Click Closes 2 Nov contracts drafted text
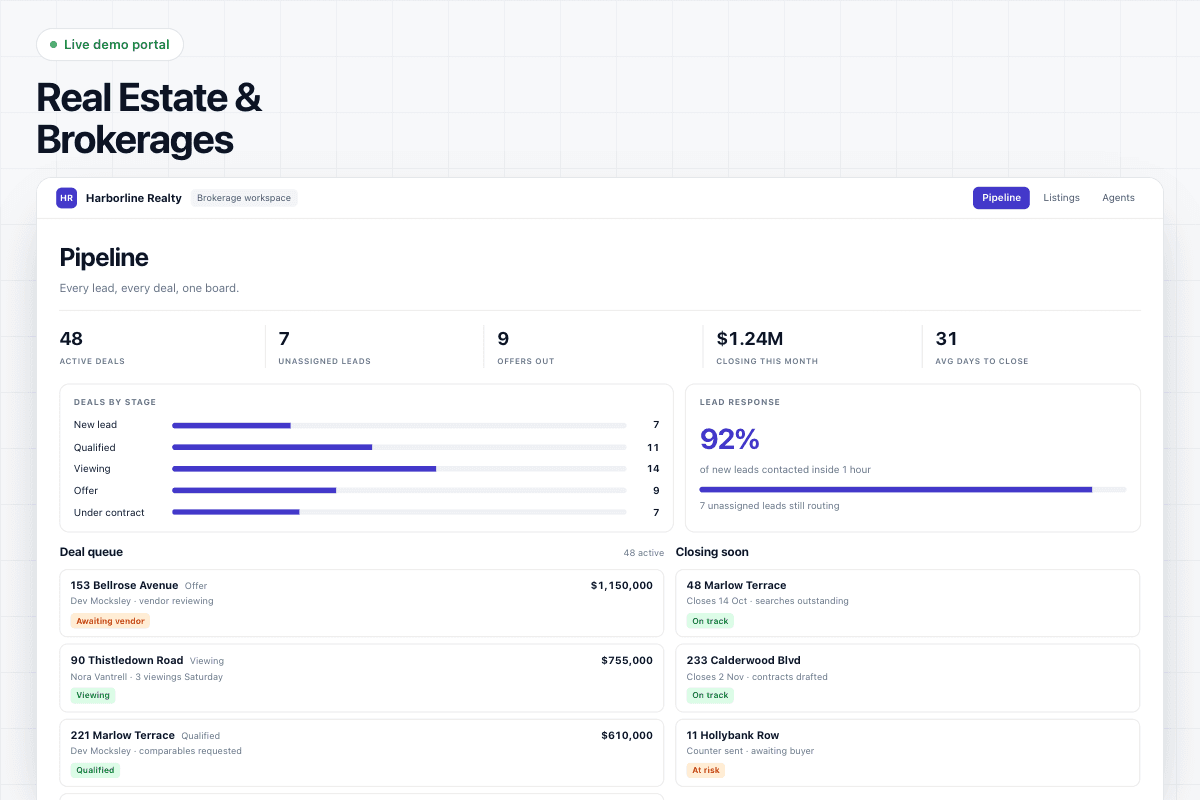Screen dimensions: 1200x800 tap(757, 677)
